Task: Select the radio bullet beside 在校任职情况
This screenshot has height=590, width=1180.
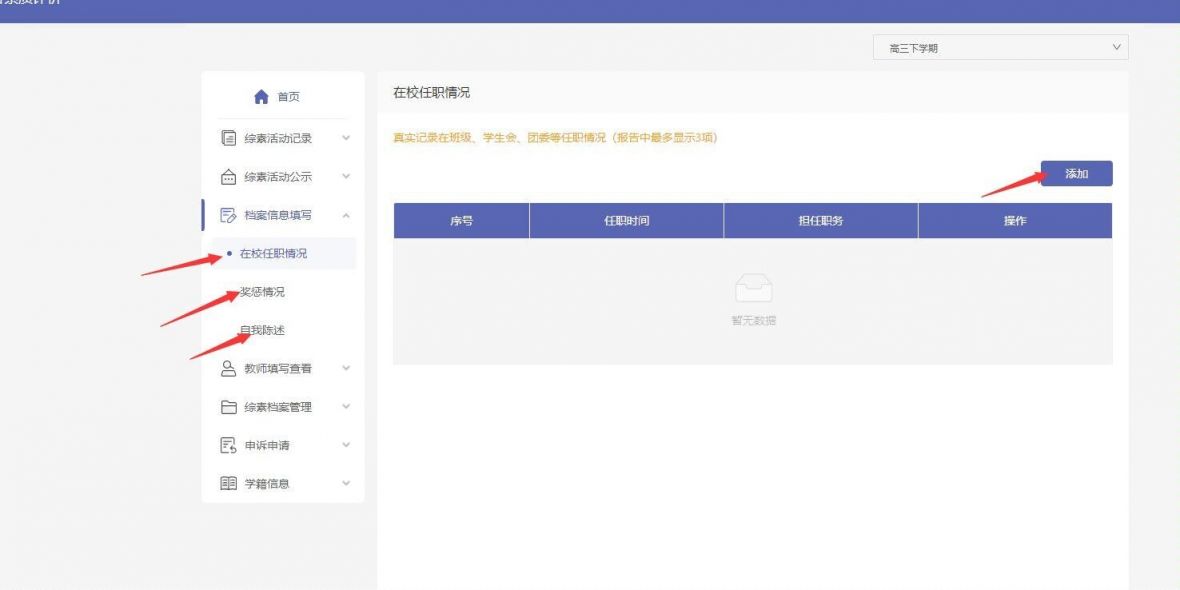Action: pyautogui.click(x=228, y=253)
